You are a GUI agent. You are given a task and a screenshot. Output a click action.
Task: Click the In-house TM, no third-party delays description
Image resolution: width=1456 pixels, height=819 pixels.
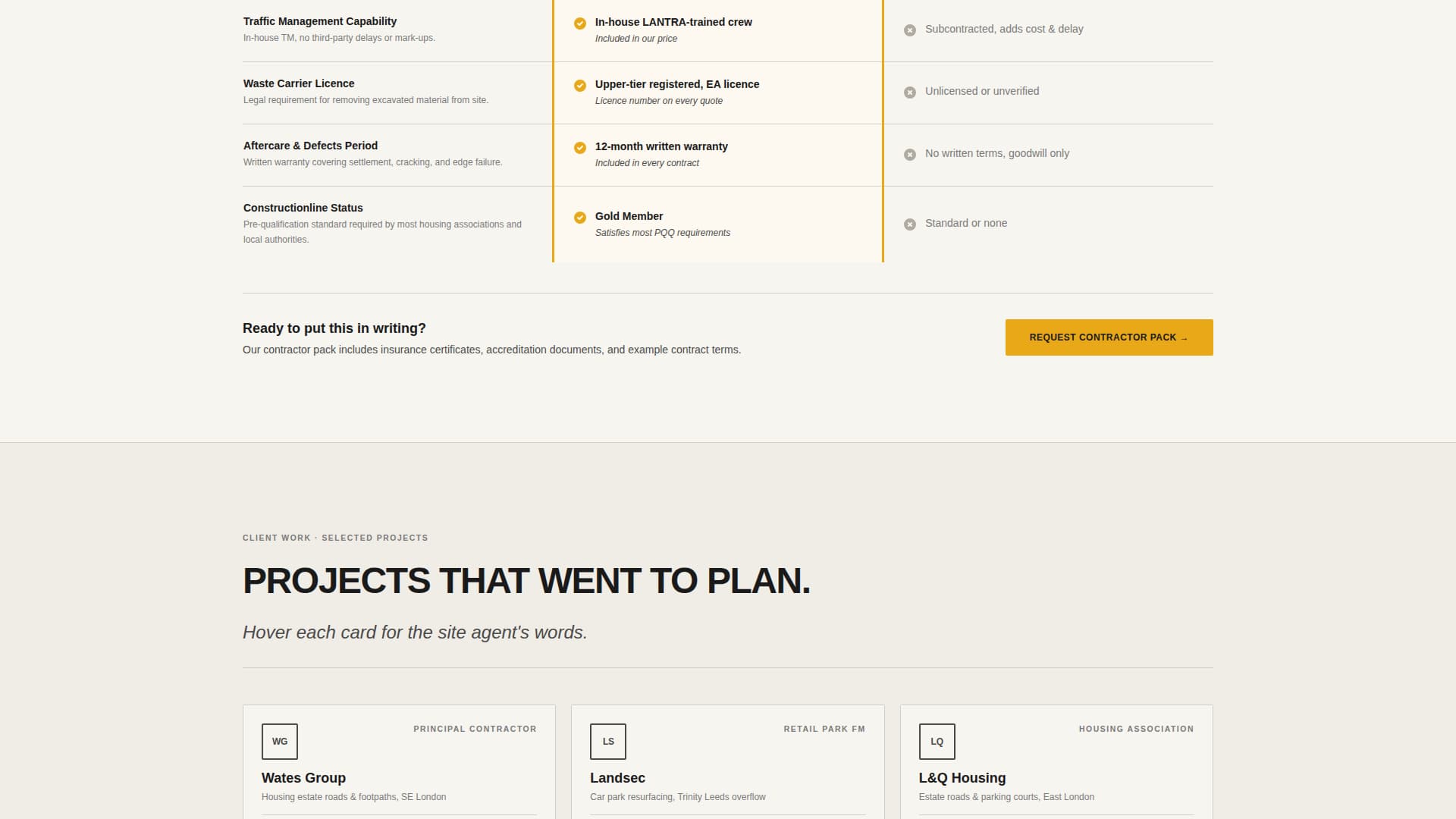(339, 38)
